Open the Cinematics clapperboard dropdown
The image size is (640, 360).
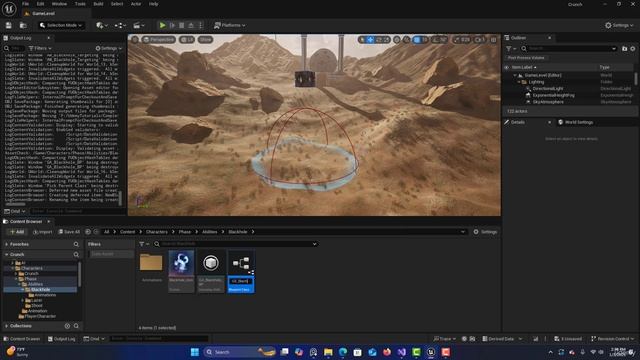tap(139, 25)
